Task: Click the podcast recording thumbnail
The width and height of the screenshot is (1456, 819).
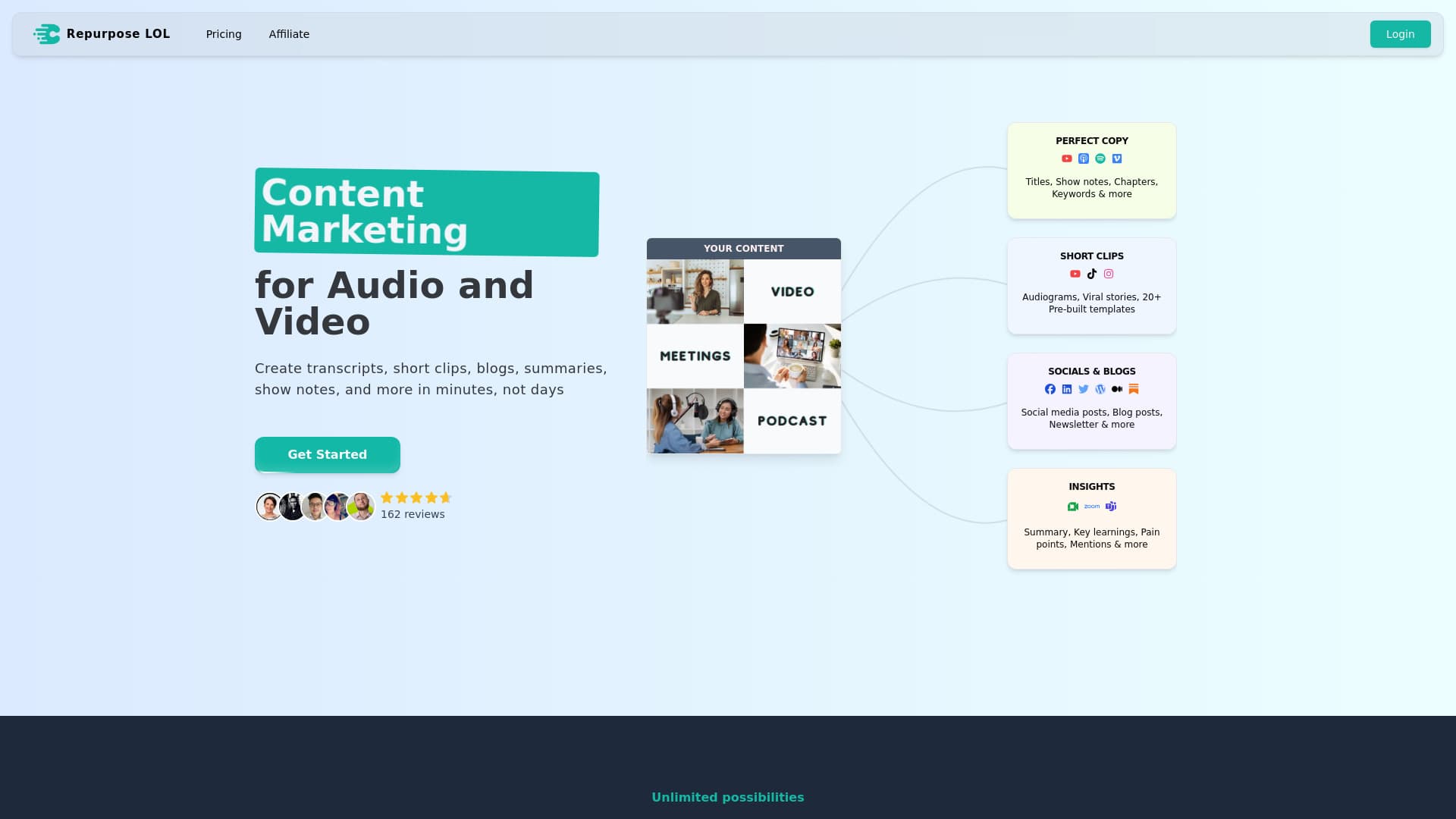Action: pyautogui.click(x=695, y=421)
